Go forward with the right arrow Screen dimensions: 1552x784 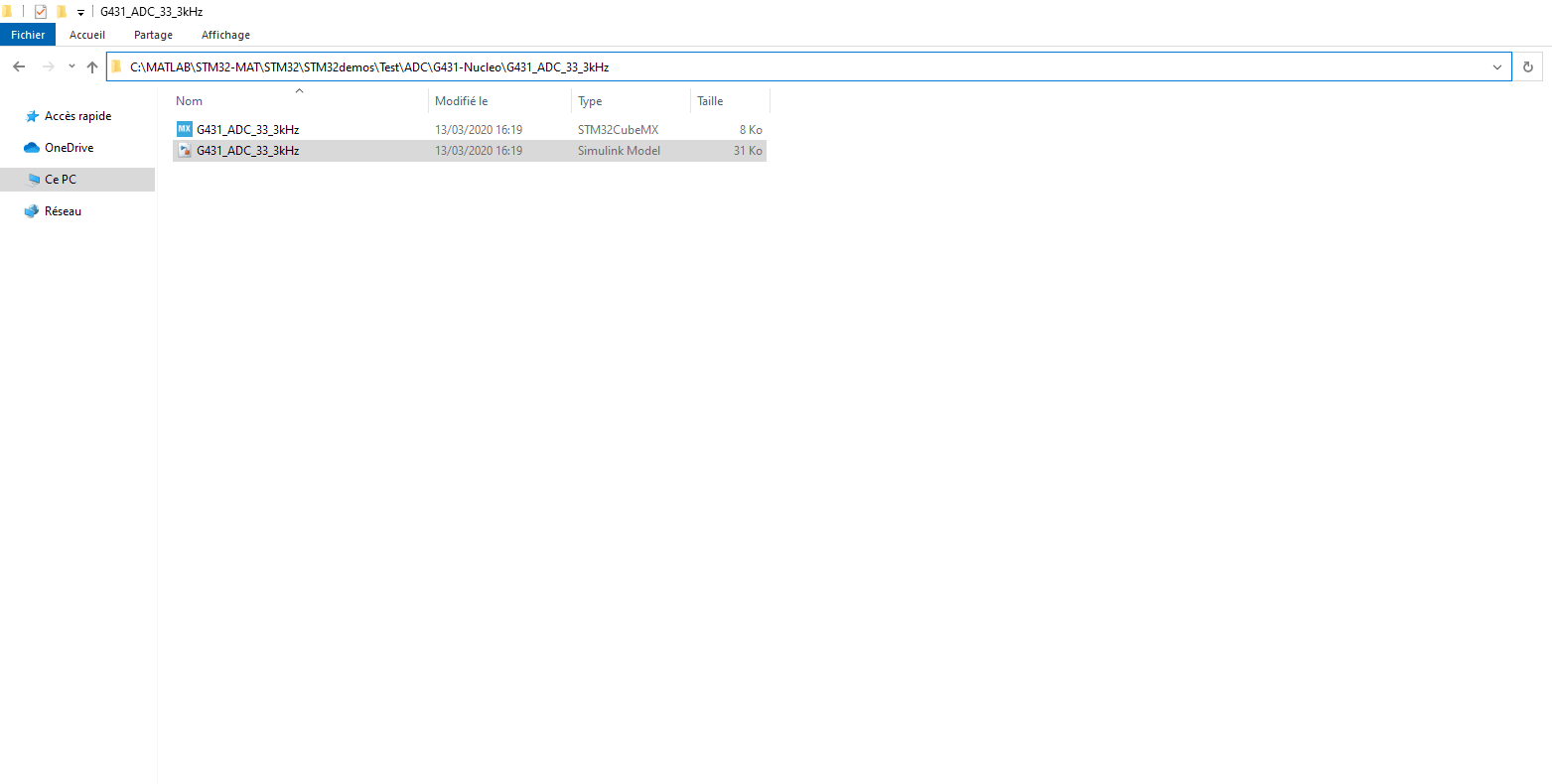pos(48,66)
